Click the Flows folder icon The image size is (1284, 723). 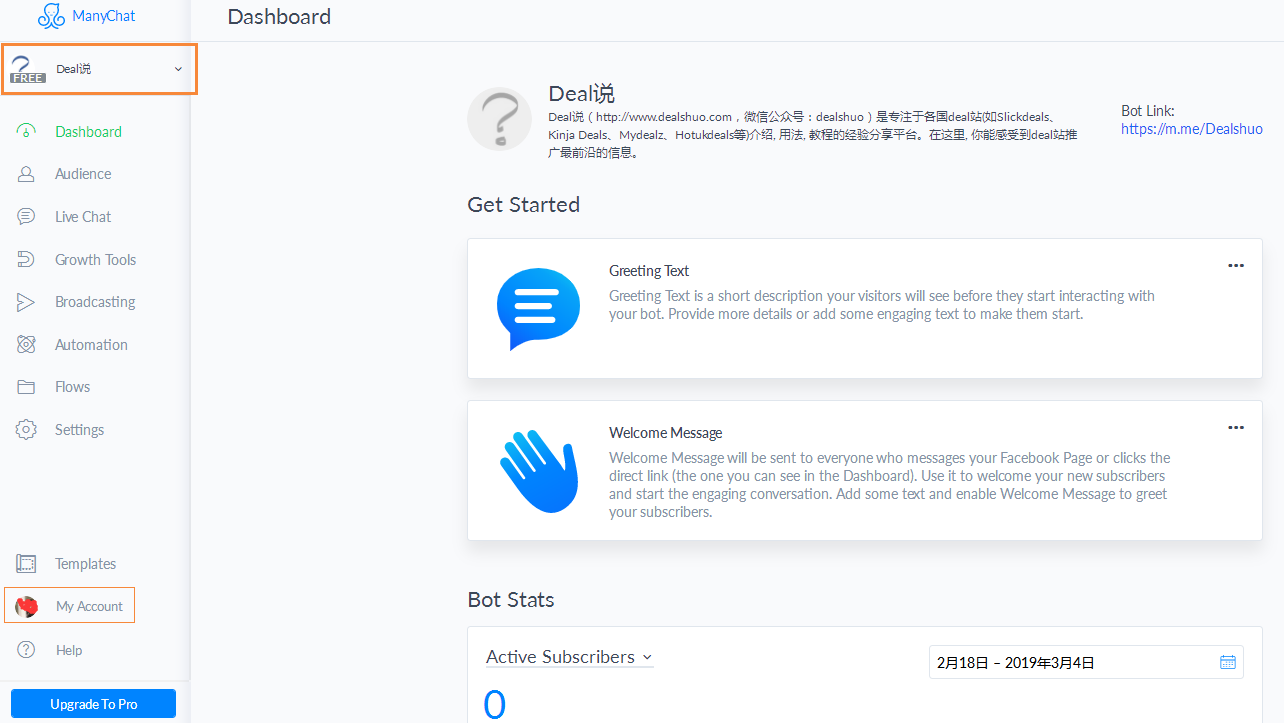tap(27, 387)
